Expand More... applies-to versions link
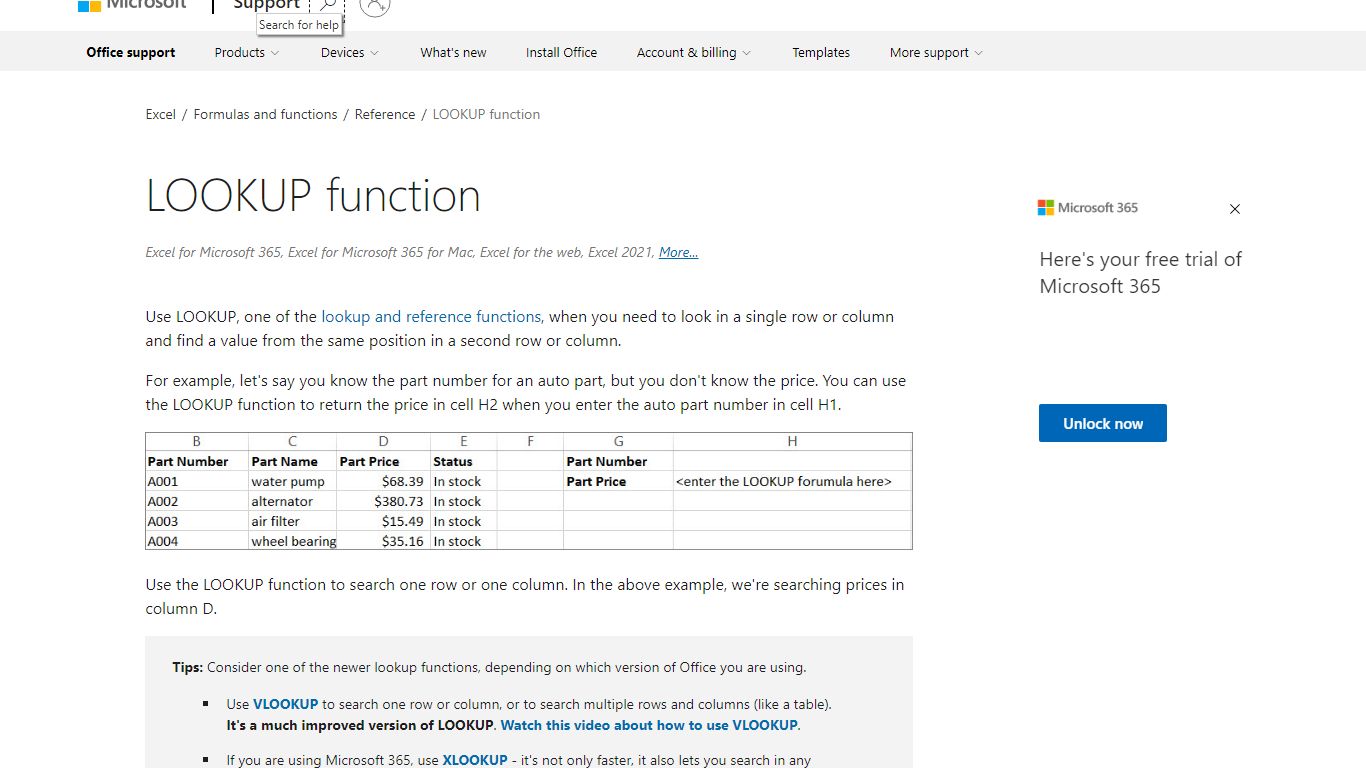This screenshot has width=1366, height=768. pos(678,253)
